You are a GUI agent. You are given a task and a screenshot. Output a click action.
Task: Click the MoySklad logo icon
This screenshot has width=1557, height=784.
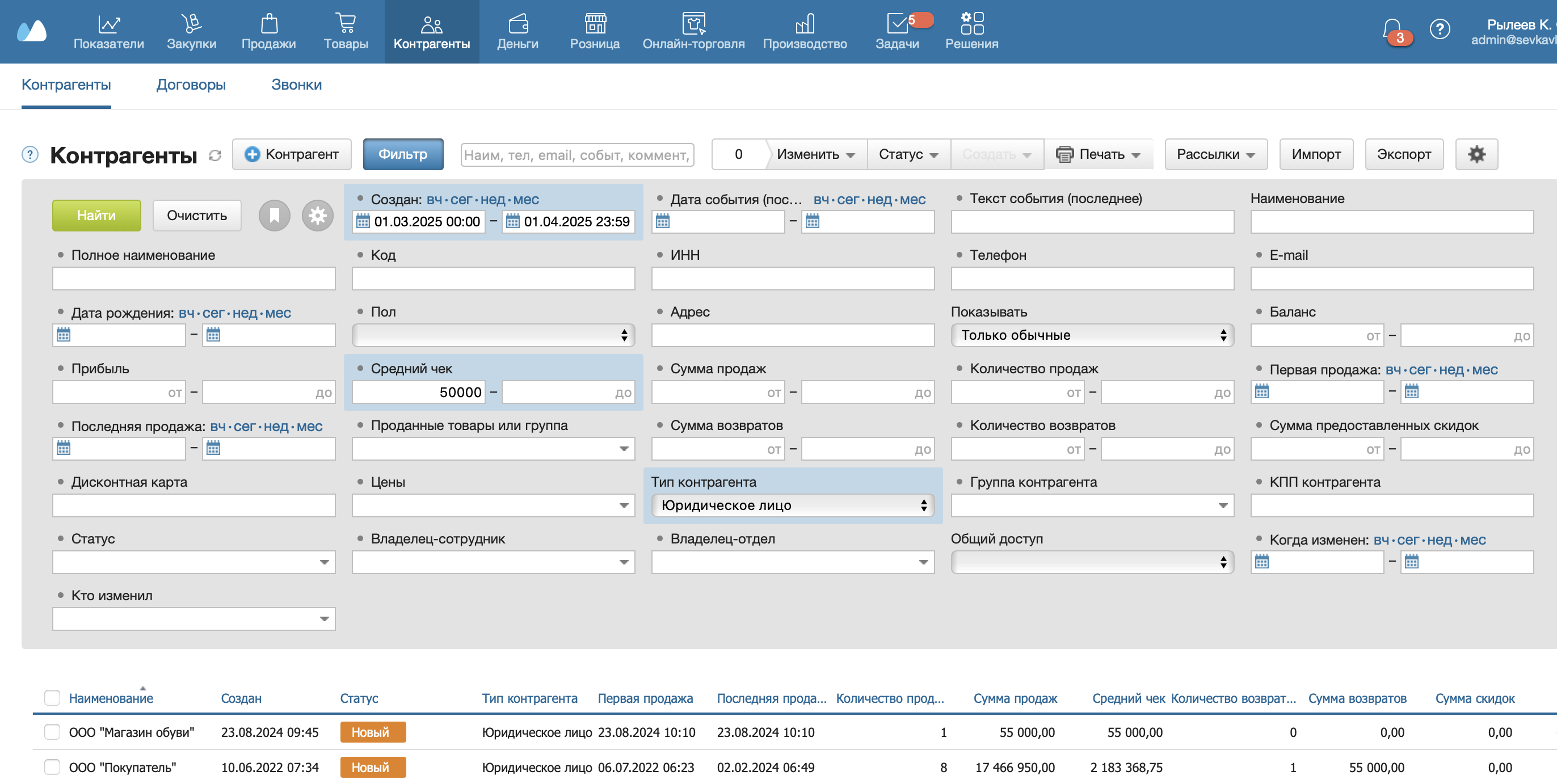click(31, 30)
